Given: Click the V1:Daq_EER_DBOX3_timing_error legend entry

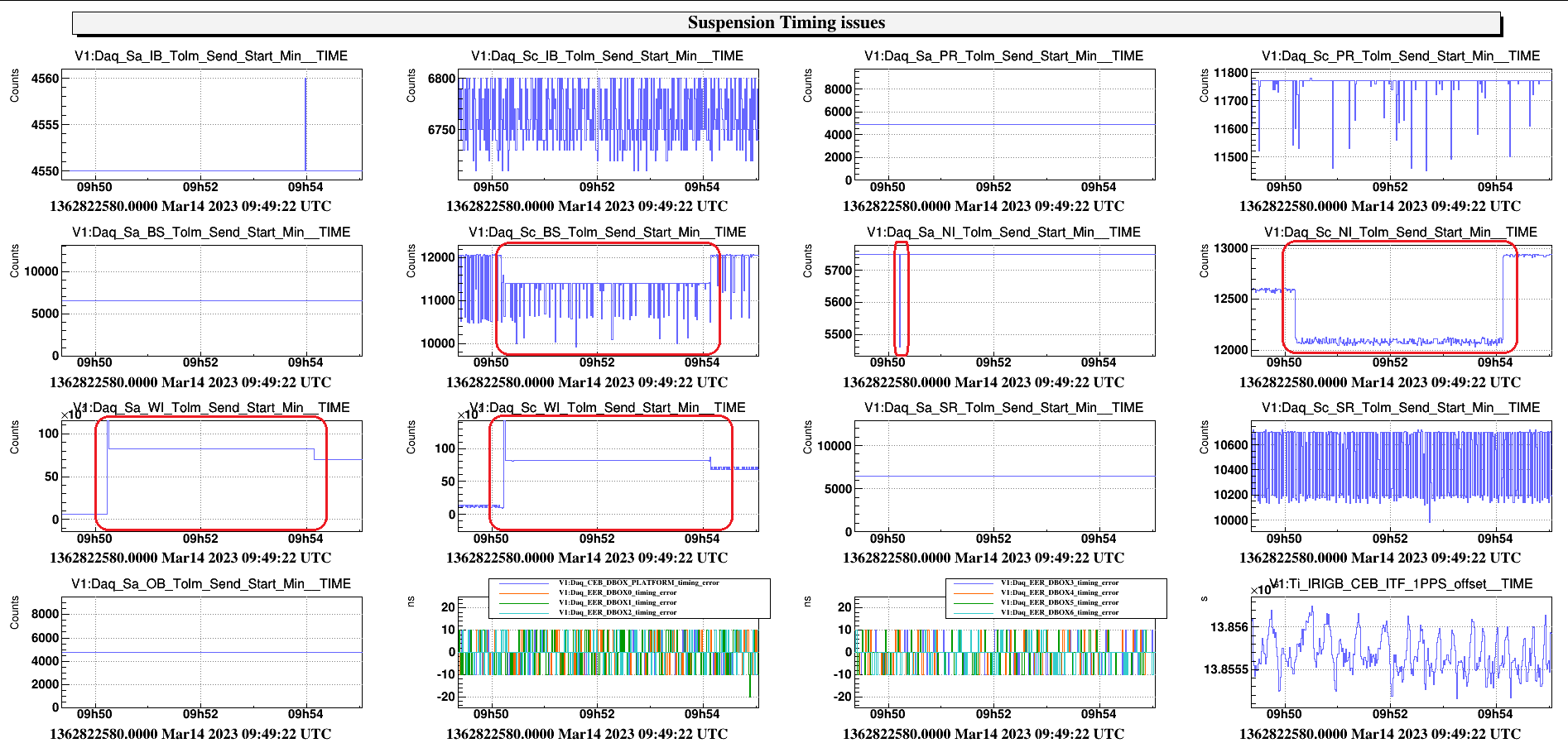Looking at the screenshot, I should click(x=1059, y=582).
